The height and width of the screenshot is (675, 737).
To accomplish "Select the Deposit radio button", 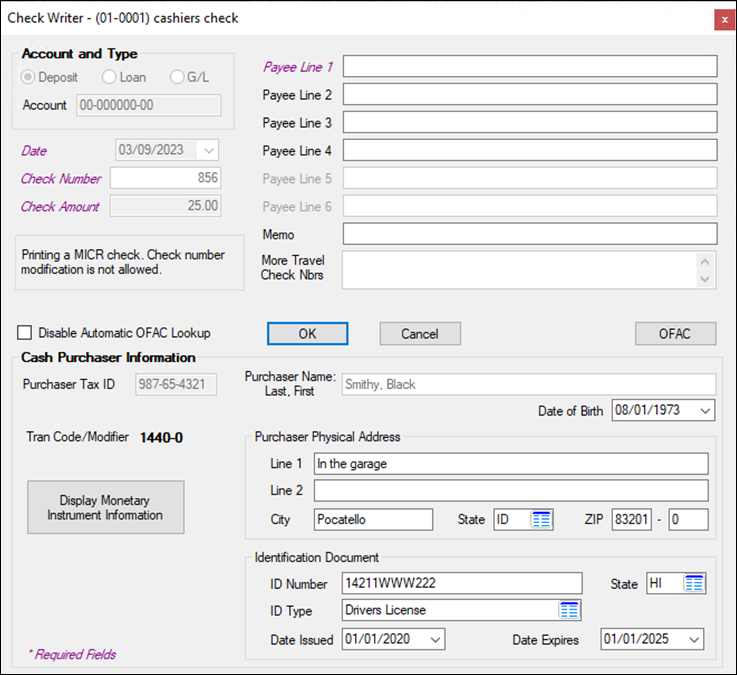I will point(28,77).
